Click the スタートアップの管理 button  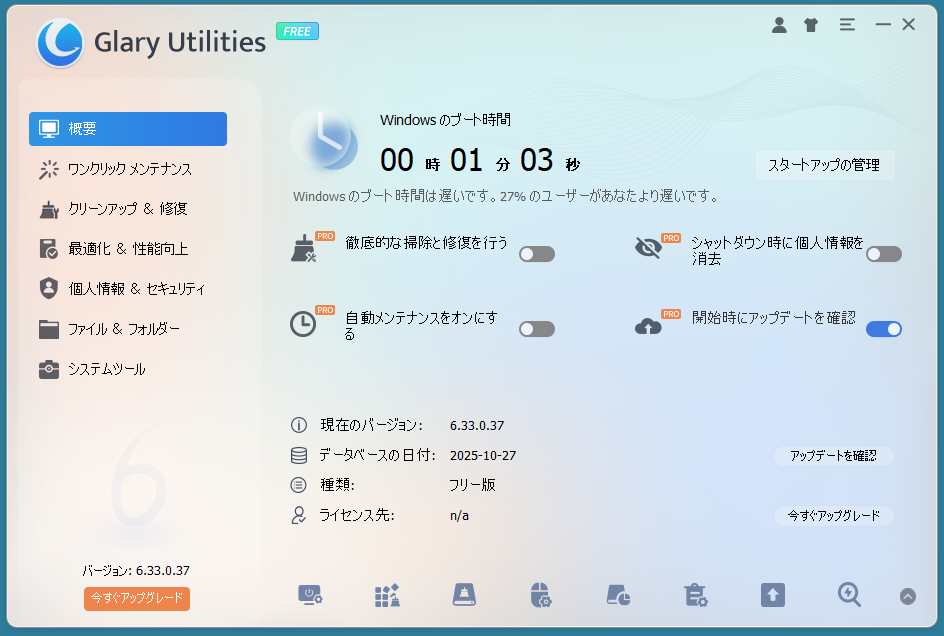(824, 165)
